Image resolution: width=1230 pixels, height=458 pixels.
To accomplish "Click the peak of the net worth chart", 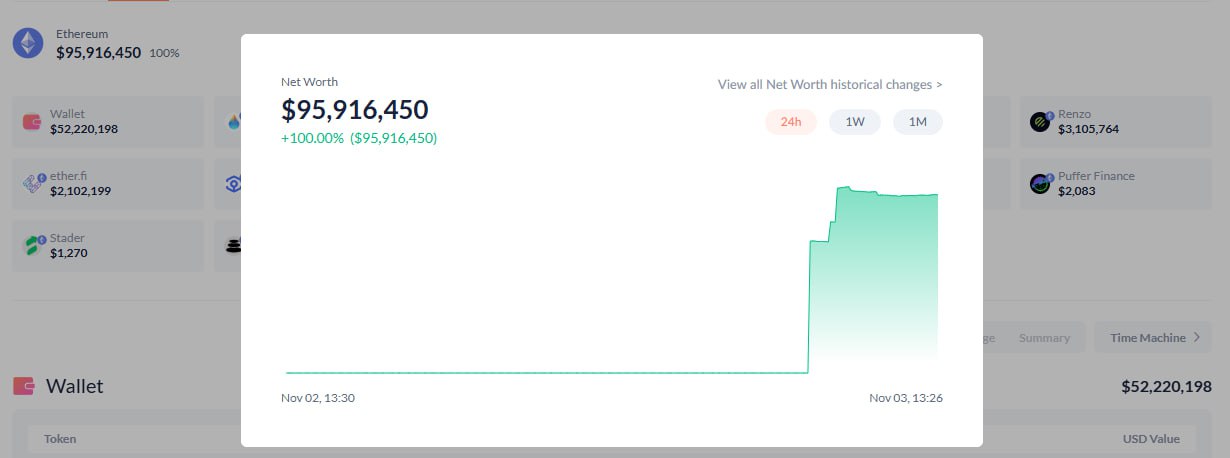I will pos(844,187).
